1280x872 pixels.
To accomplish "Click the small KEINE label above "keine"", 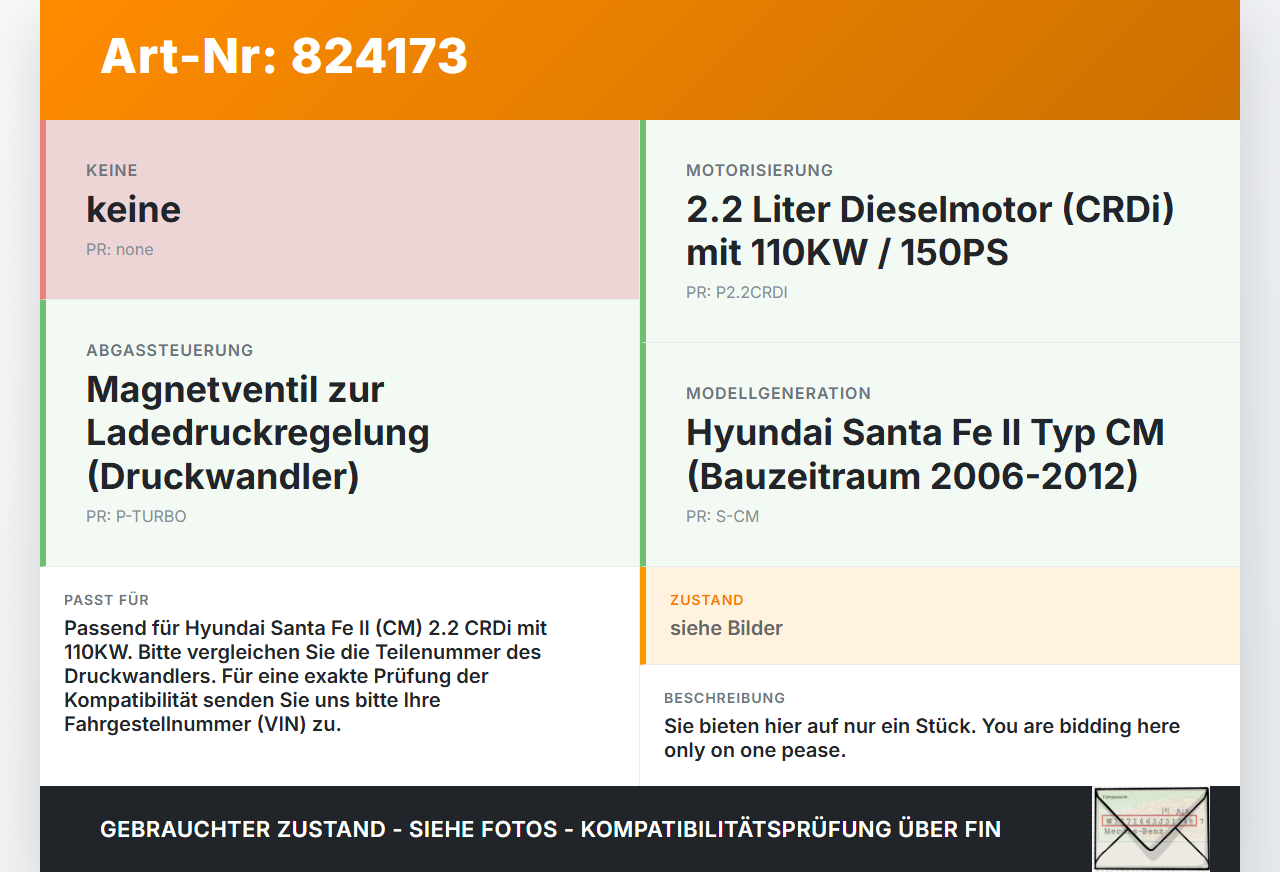I will pyautogui.click(x=112, y=171).
